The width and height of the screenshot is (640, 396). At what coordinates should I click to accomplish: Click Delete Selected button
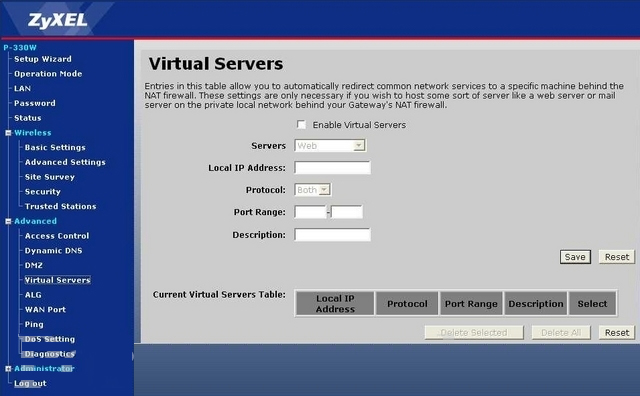coord(474,332)
